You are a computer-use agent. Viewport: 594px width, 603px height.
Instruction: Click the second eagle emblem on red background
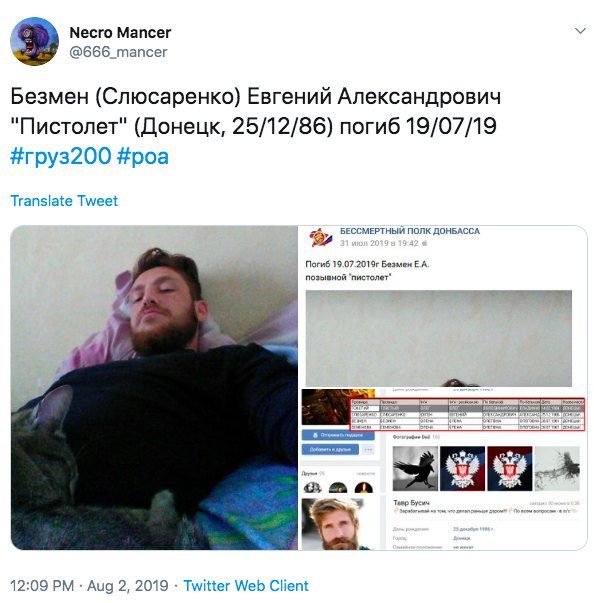(510, 468)
